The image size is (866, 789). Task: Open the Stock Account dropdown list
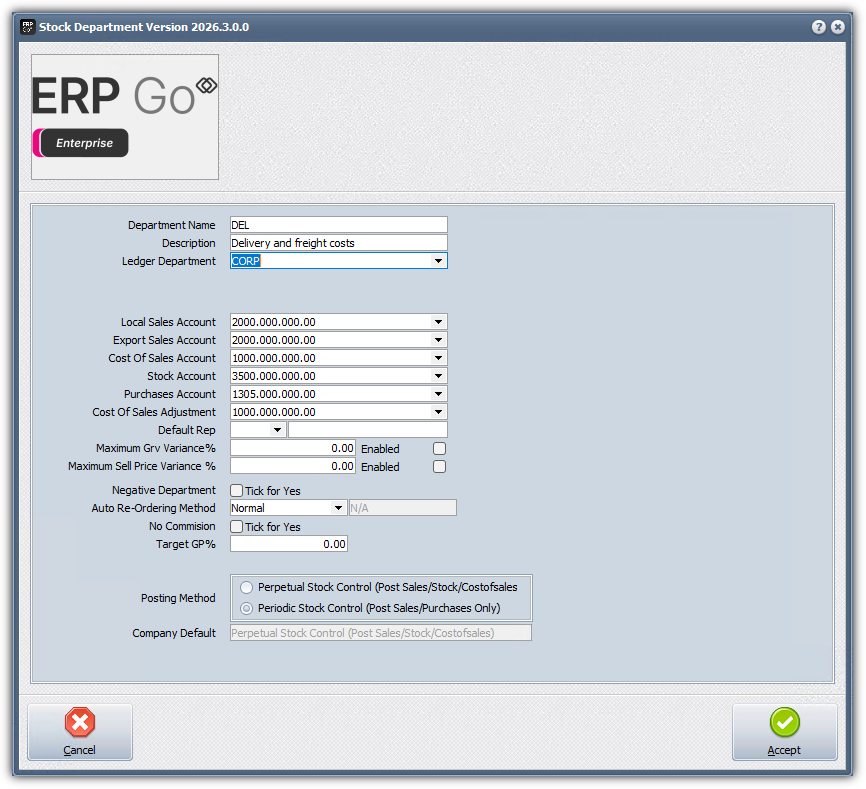(x=438, y=376)
